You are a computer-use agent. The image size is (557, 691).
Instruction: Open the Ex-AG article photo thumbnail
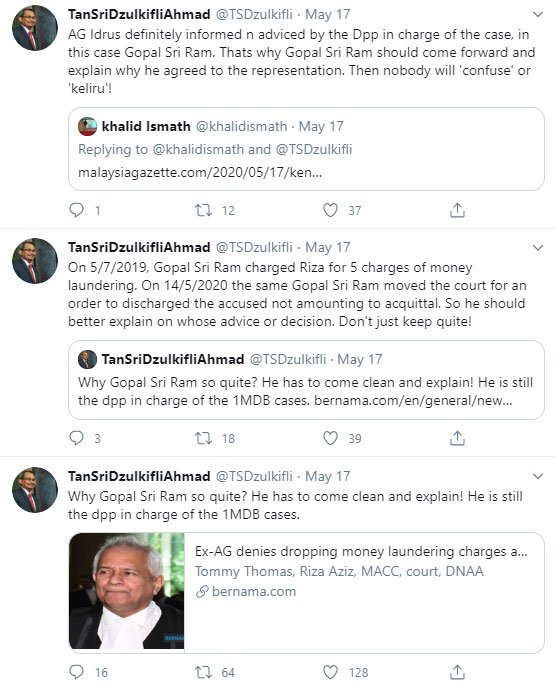click(126, 591)
